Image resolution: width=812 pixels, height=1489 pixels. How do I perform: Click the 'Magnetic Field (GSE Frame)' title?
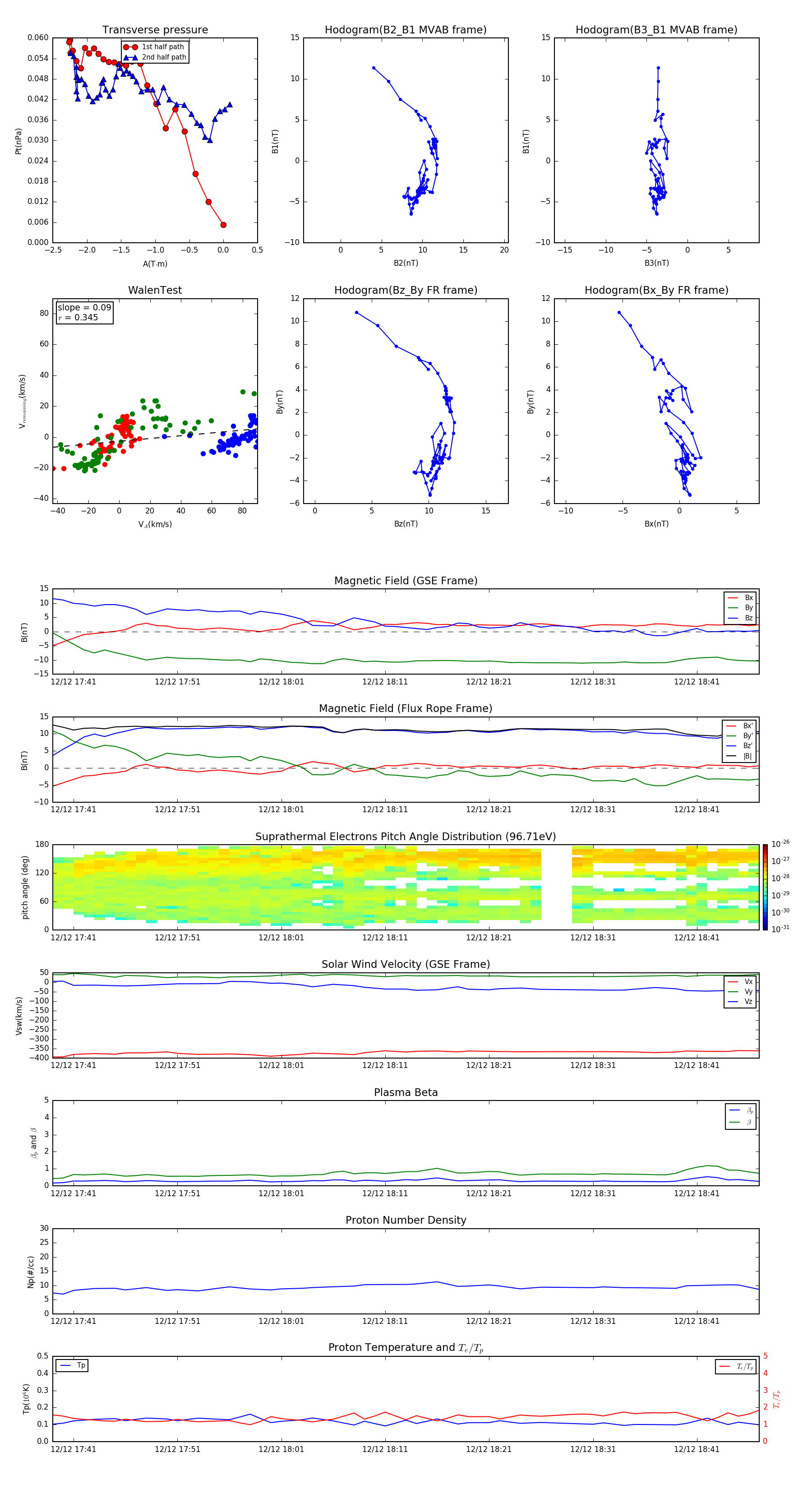(x=406, y=580)
